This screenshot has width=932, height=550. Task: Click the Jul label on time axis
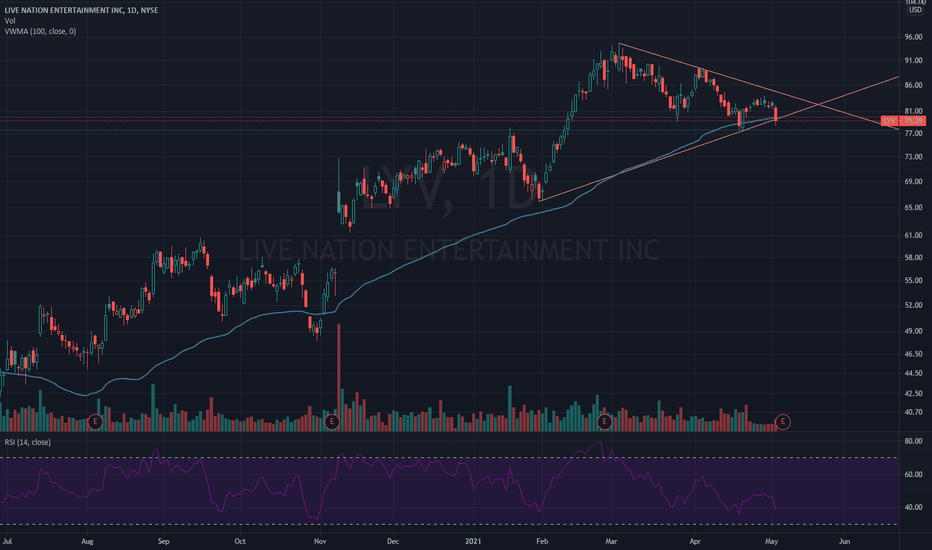[7, 541]
